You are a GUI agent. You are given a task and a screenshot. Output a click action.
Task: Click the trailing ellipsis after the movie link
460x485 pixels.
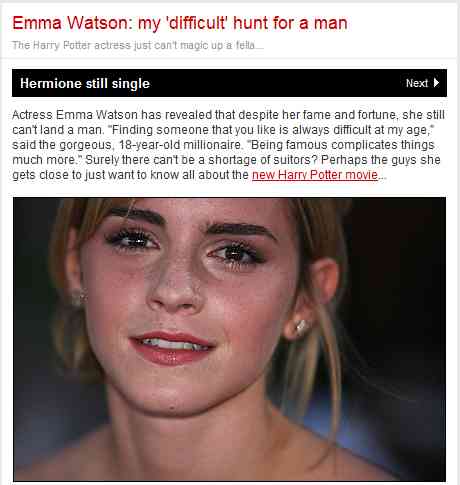[x=382, y=176]
